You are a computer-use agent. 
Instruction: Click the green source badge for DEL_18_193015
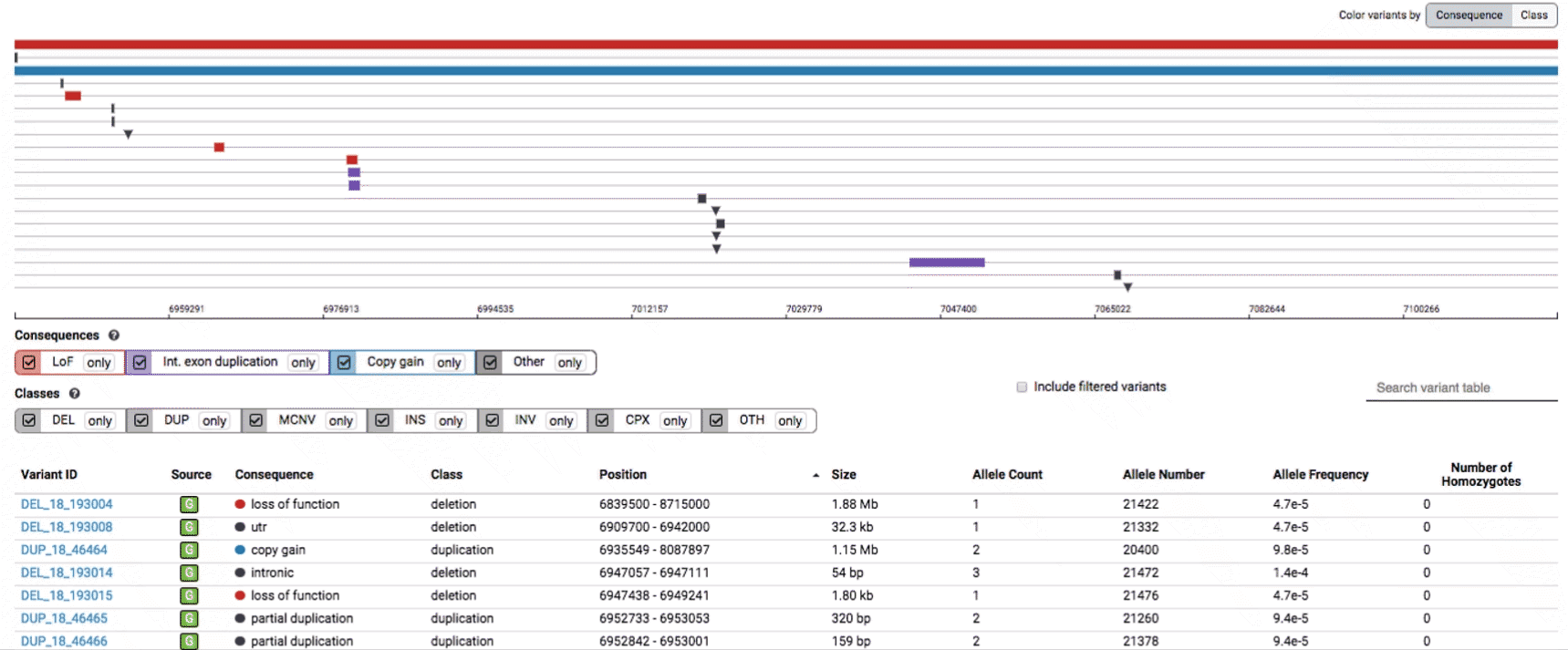tap(189, 595)
